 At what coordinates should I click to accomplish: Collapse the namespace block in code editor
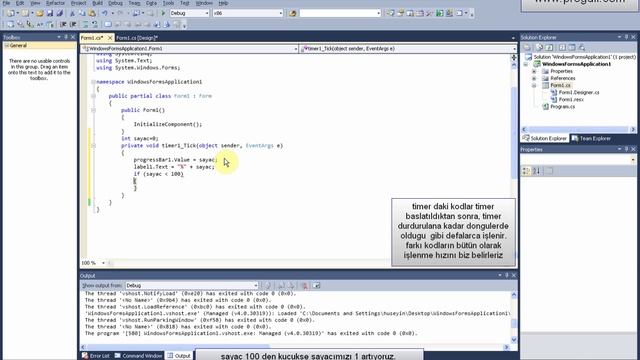tap(93, 82)
